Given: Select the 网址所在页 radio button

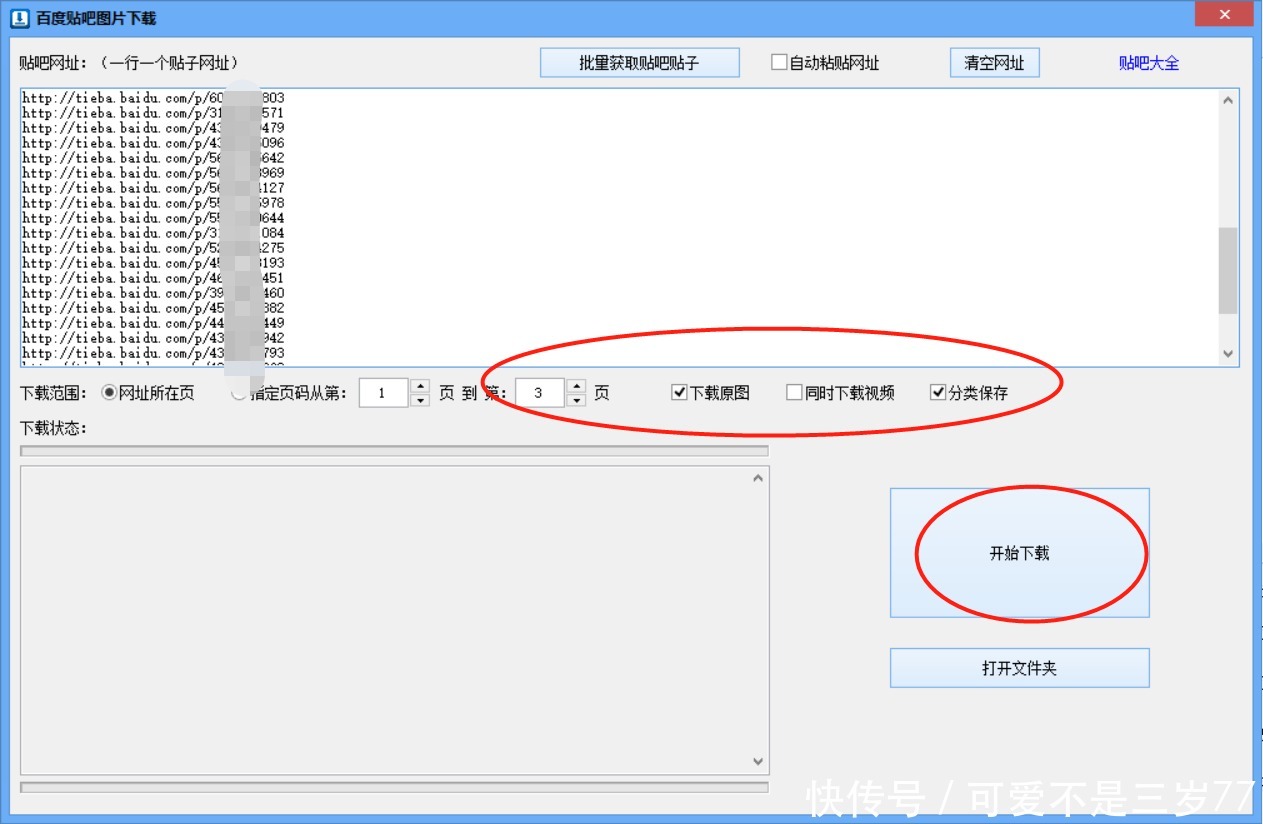Looking at the screenshot, I should [x=110, y=392].
